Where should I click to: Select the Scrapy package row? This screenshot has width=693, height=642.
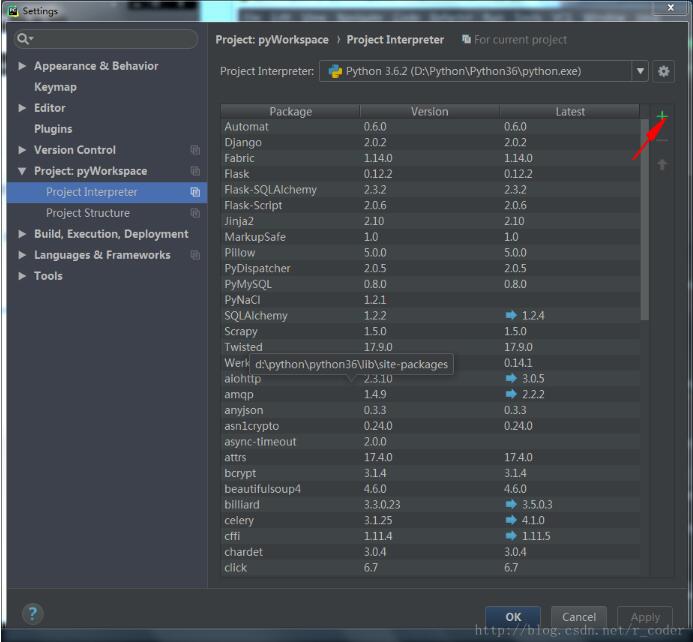(430, 331)
